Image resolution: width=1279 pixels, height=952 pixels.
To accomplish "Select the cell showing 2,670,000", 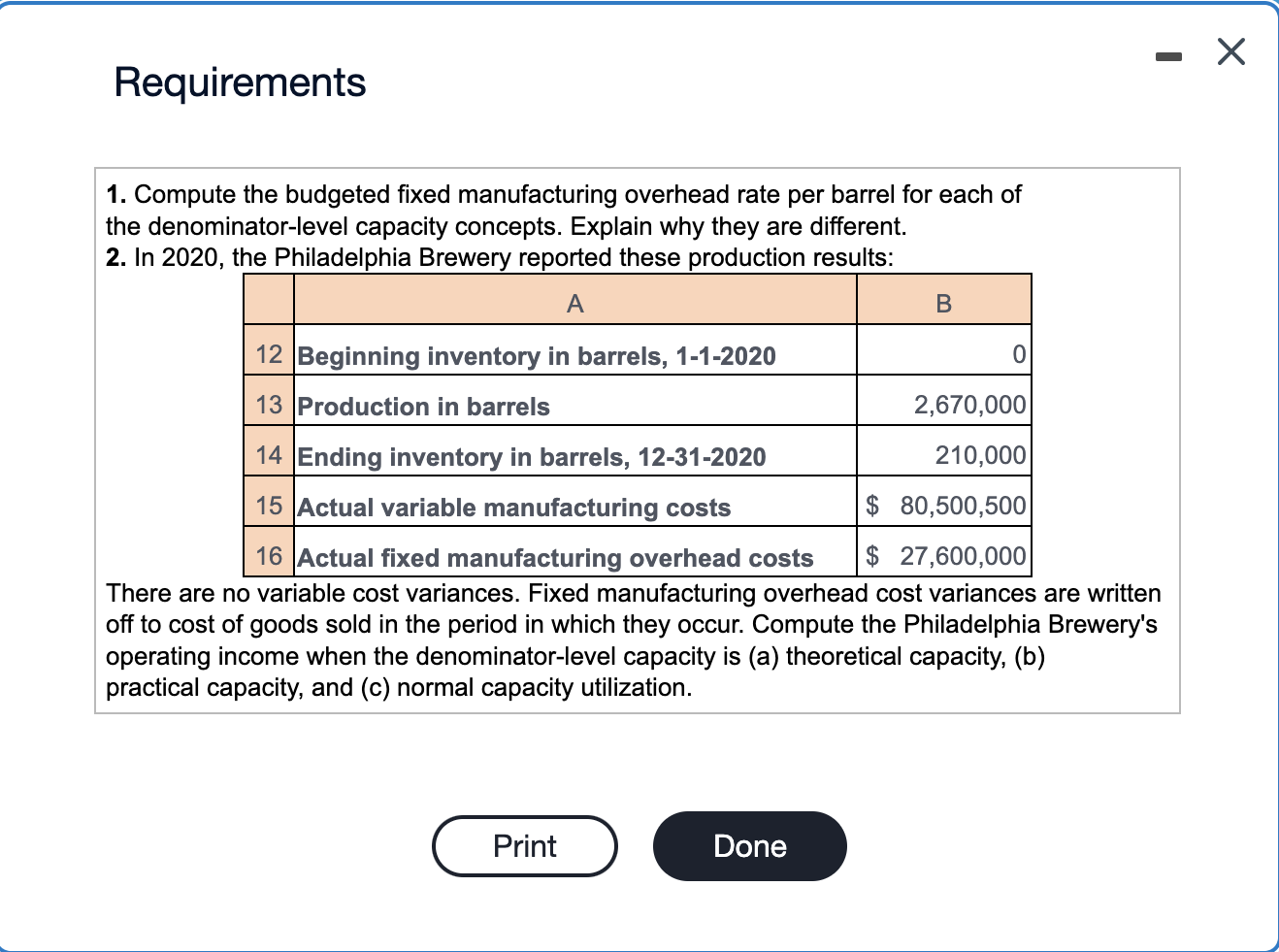I will click(942, 405).
